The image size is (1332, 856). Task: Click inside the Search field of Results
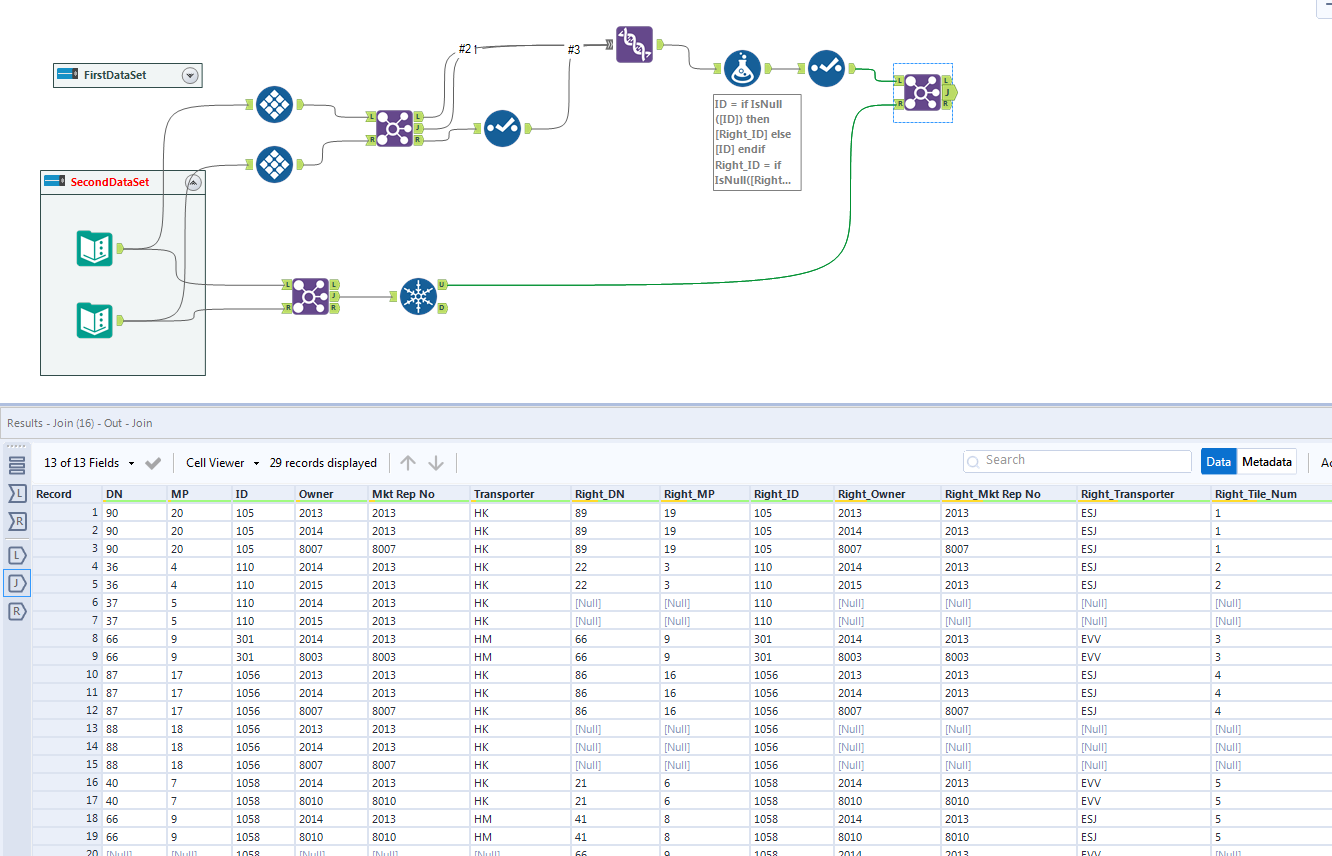(1077, 460)
